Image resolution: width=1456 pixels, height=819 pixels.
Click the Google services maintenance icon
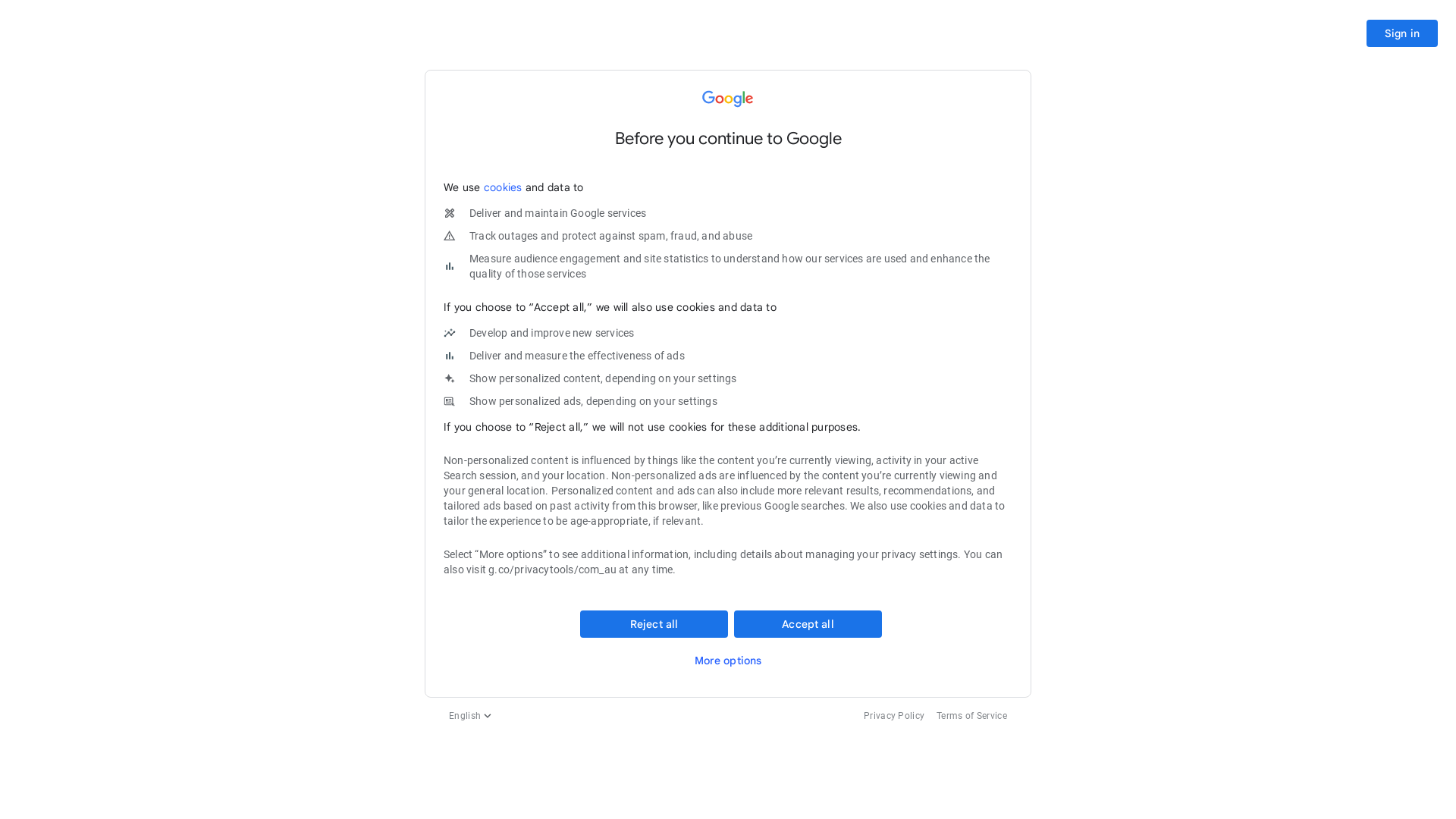tap(449, 213)
